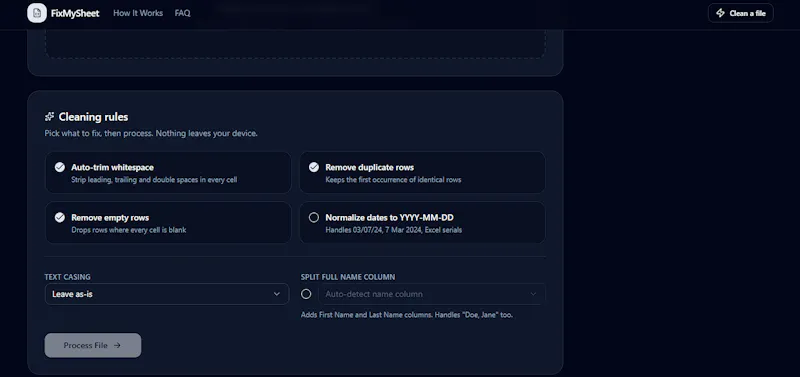Click the sparkle icon beside Cleaning rules
This screenshot has width=800, height=377.
[49, 117]
